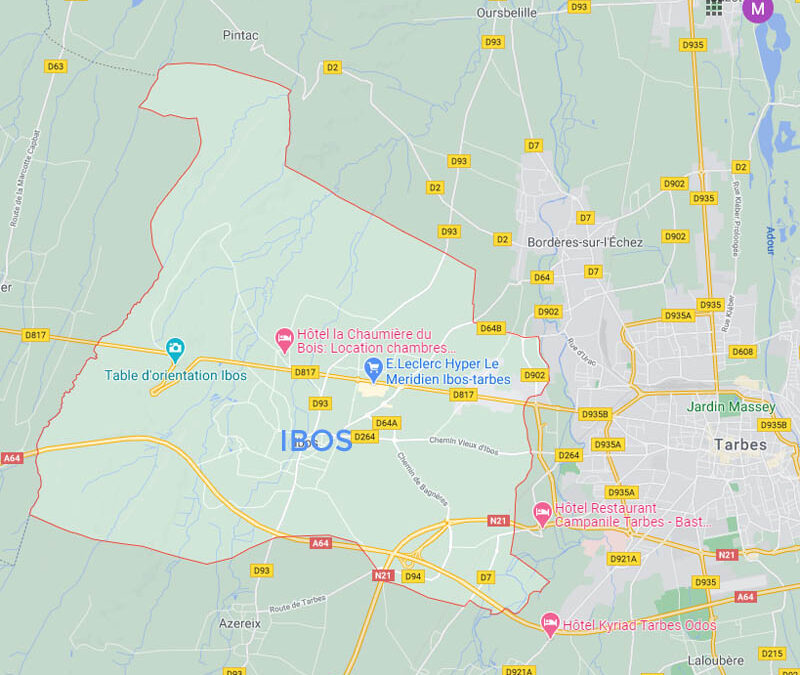Screen dimensions: 800x675
Task: Click the Oursbelille town label
Action: click(x=506, y=13)
